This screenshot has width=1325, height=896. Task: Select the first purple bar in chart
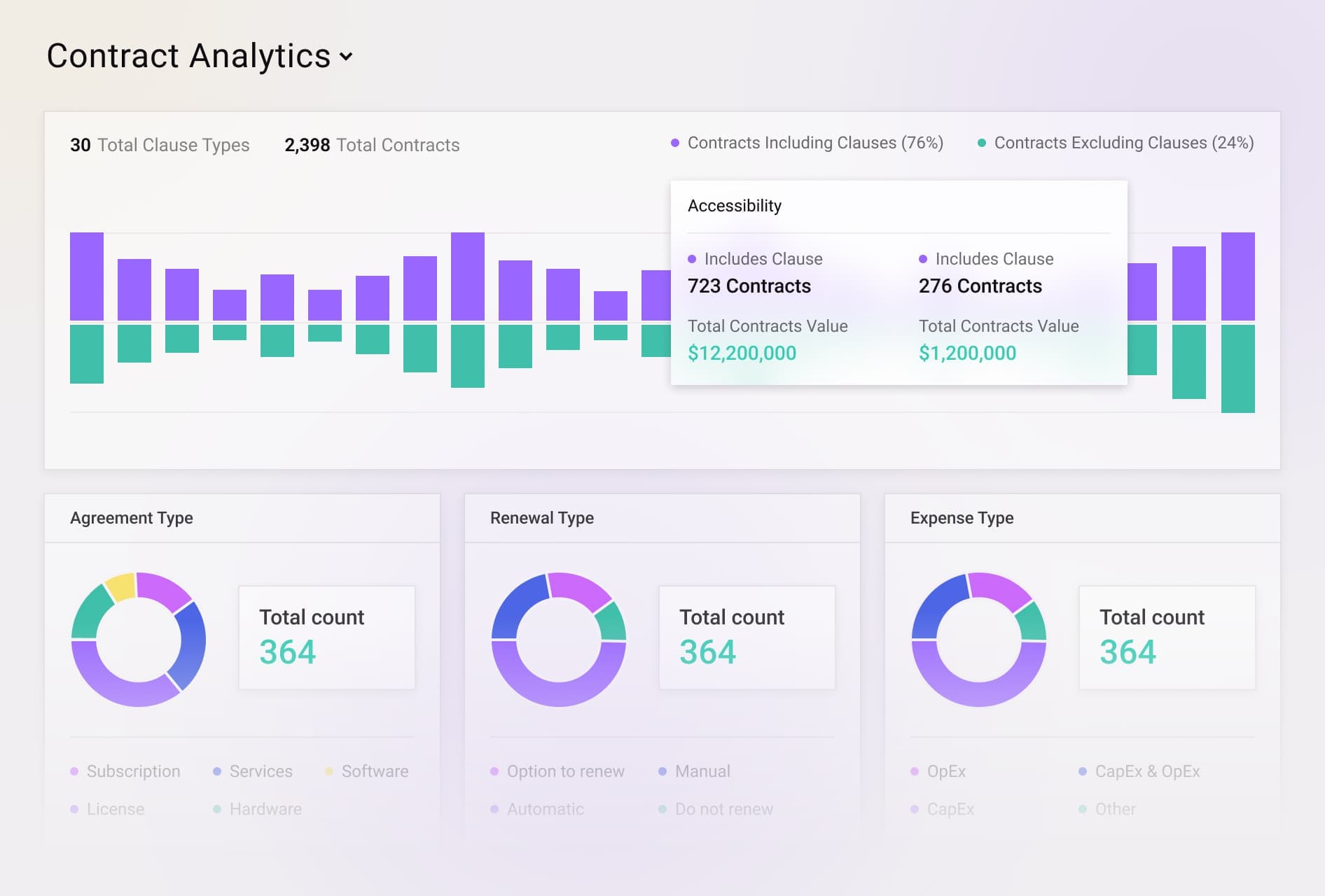87,276
